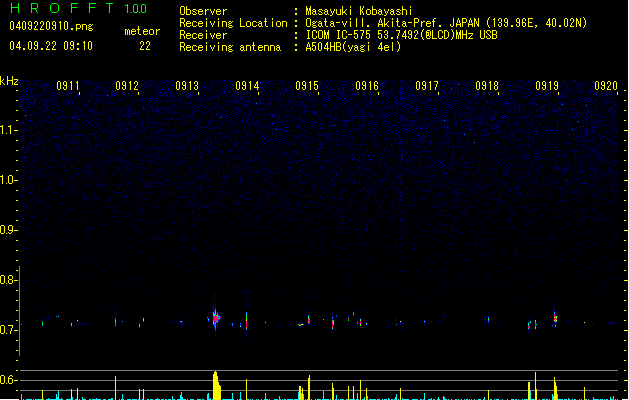Viewport: 629px width, 400px height.
Task: Click the Receiving Location label
Action: coord(233,23)
